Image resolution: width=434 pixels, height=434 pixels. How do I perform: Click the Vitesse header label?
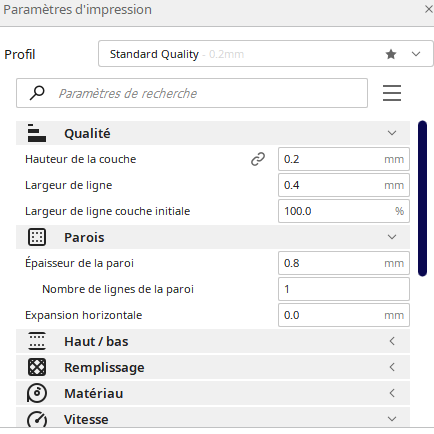[x=86, y=419]
